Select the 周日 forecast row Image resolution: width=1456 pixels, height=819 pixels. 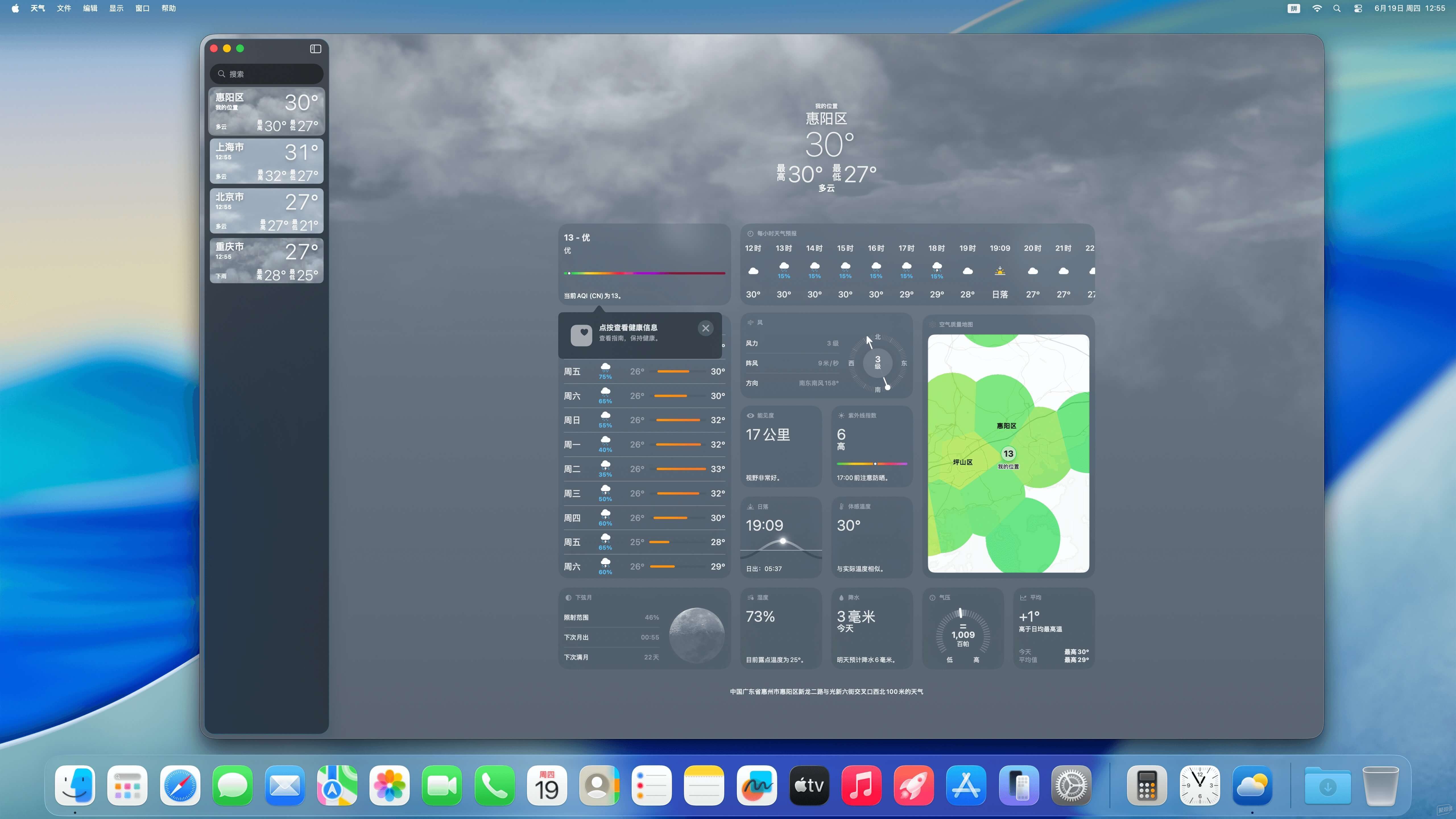point(644,420)
